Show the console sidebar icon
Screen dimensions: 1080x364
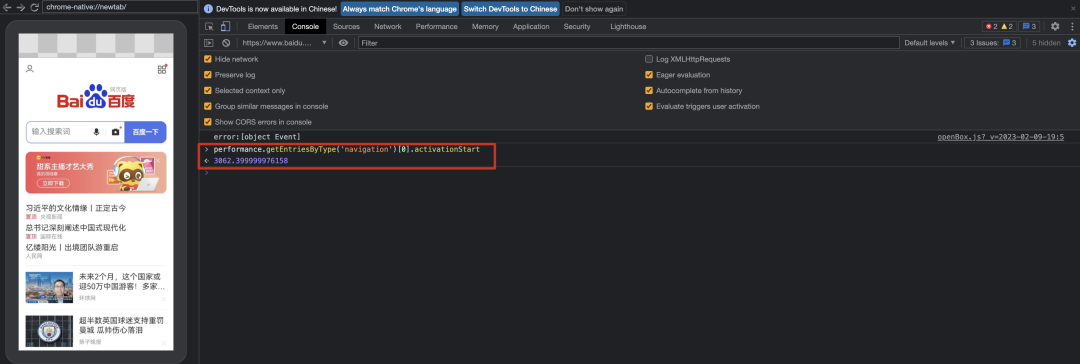point(209,43)
